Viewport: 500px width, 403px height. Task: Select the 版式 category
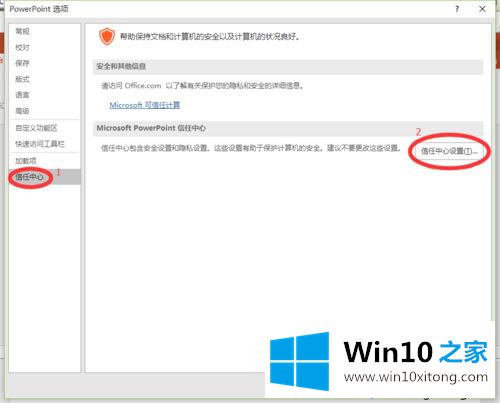point(22,79)
